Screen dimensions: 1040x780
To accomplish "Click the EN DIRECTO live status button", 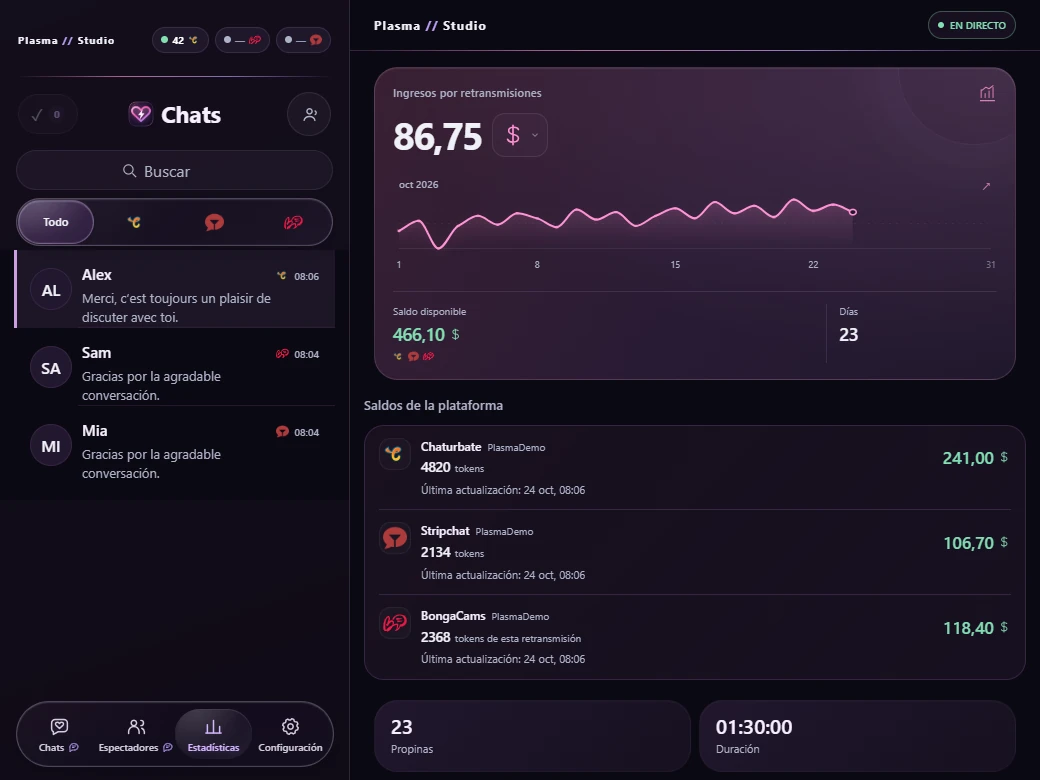I will pyautogui.click(x=972, y=25).
